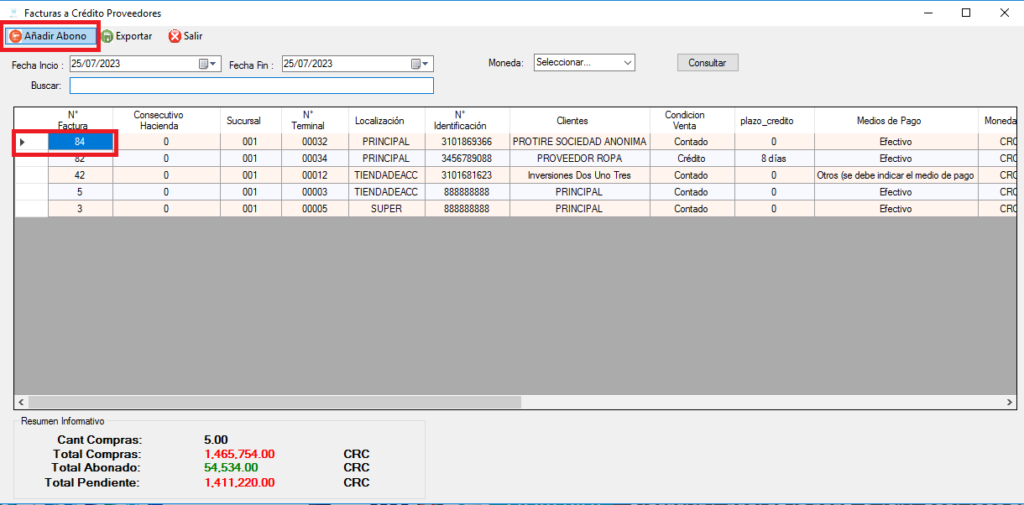Select the row selector arrow for invoice 84

click(22, 141)
